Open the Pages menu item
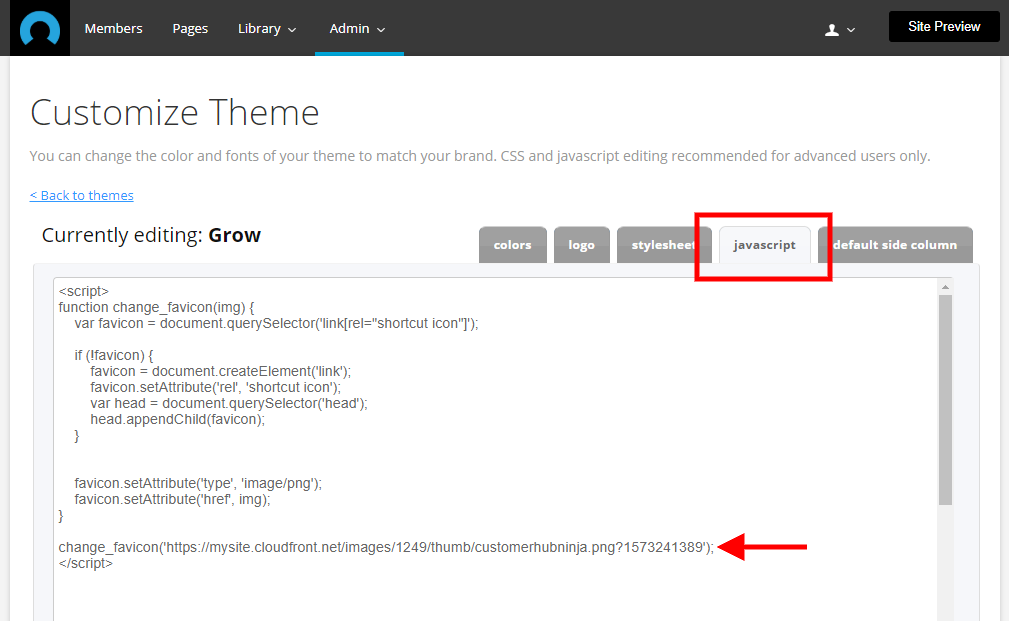The width and height of the screenshot is (1009, 621). (x=190, y=28)
